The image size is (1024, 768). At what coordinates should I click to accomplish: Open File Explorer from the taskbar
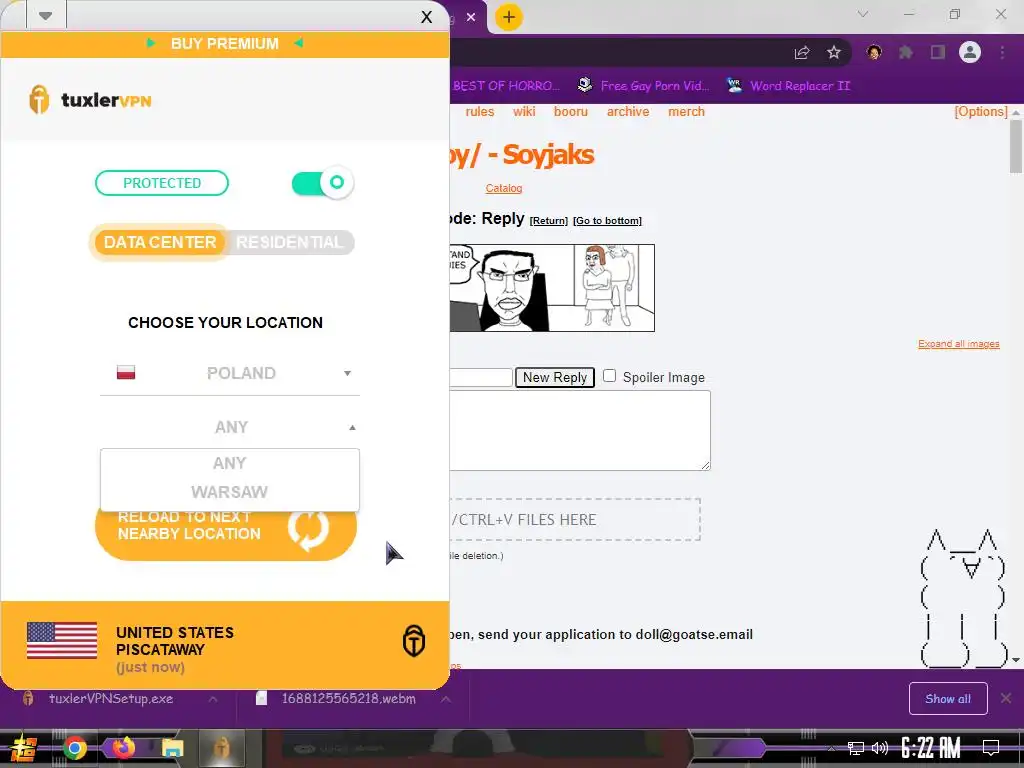coord(172,748)
